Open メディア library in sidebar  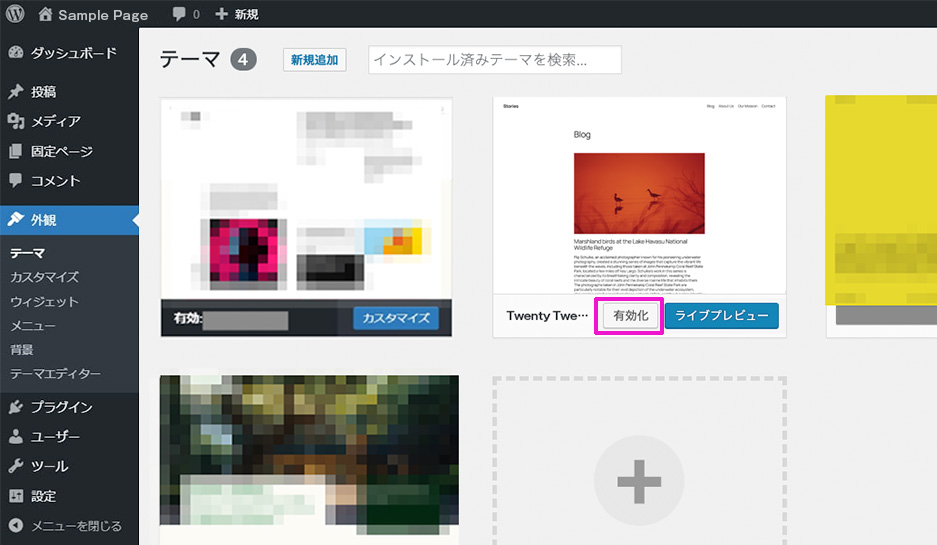55,121
